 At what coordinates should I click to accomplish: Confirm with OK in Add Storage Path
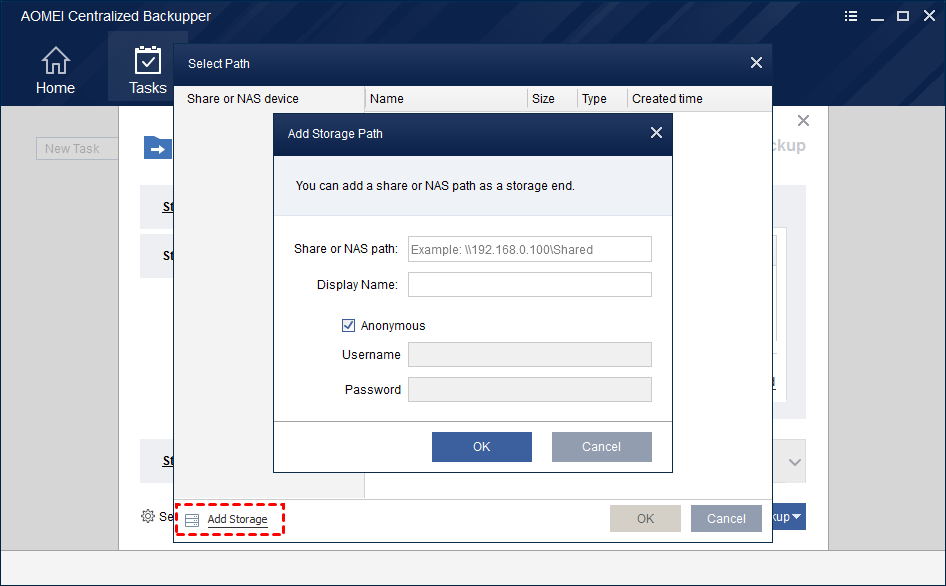481,447
